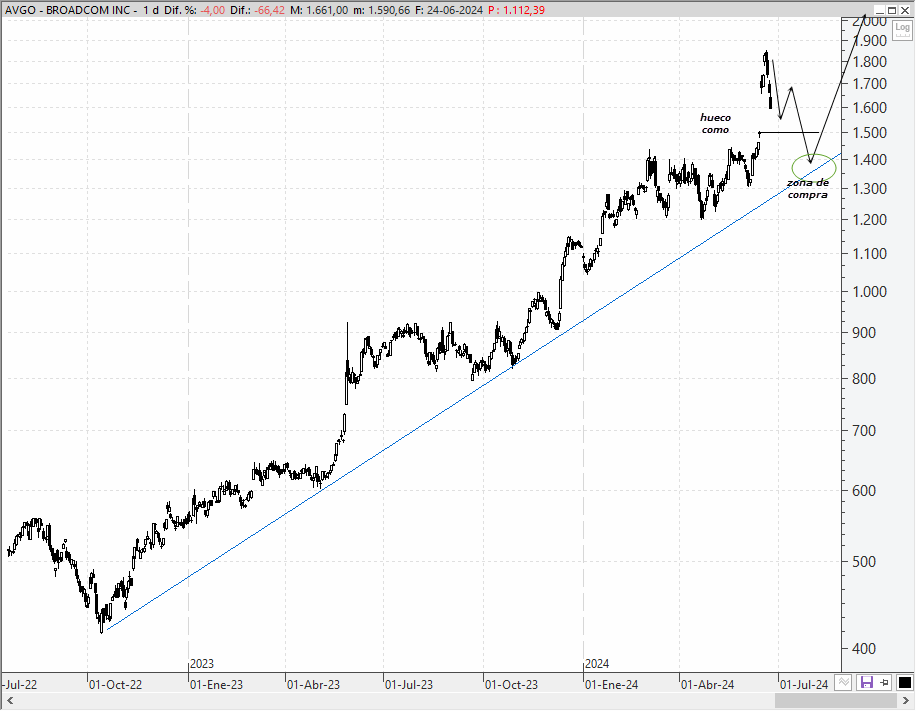This screenshot has width=916, height=711.
Task: Click the 600 price axis label
Action: point(864,491)
